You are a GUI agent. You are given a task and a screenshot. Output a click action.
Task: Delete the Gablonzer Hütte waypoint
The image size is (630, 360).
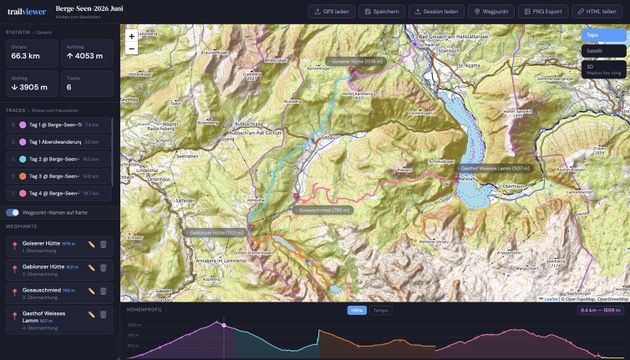pyautogui.click(x=103, y=268)
